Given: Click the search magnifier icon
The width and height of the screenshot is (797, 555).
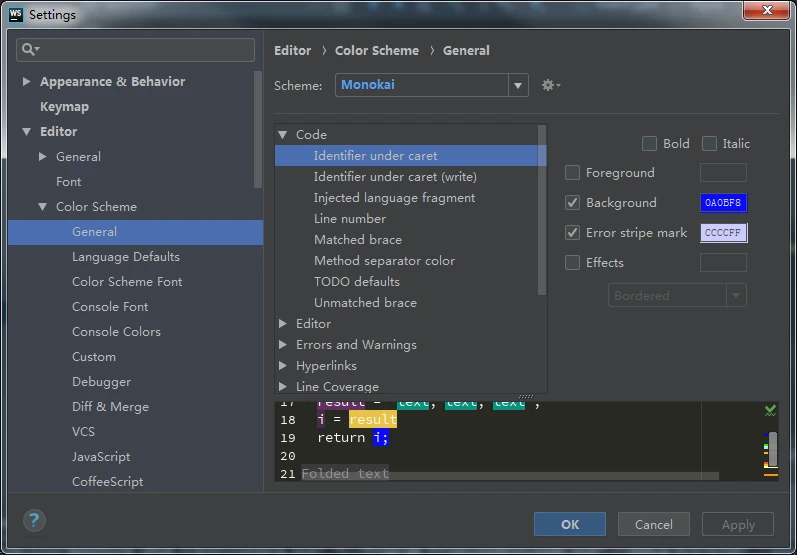Looking at the screenshot, I should (30, 49).
